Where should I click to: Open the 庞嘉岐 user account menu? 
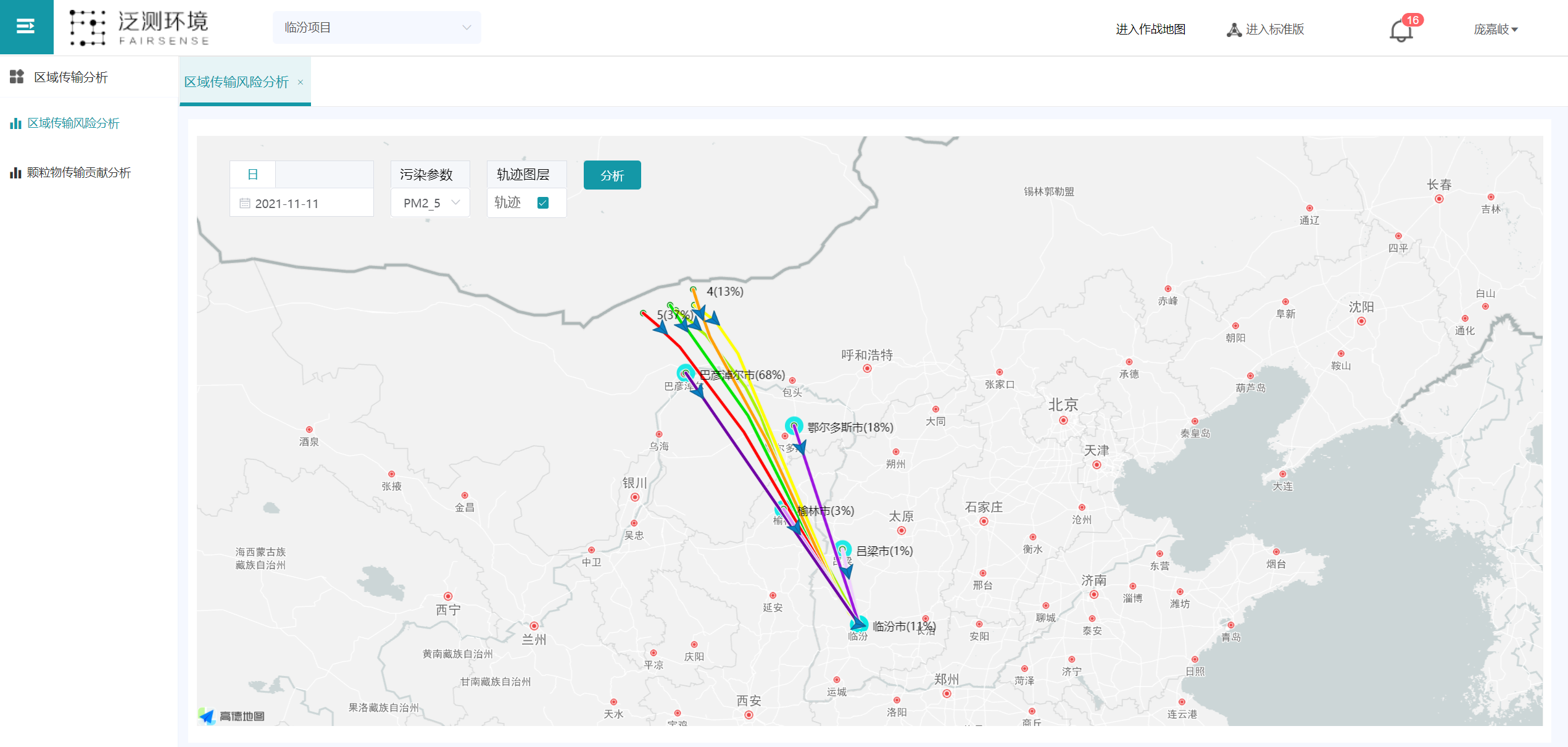coord(1495,30)
